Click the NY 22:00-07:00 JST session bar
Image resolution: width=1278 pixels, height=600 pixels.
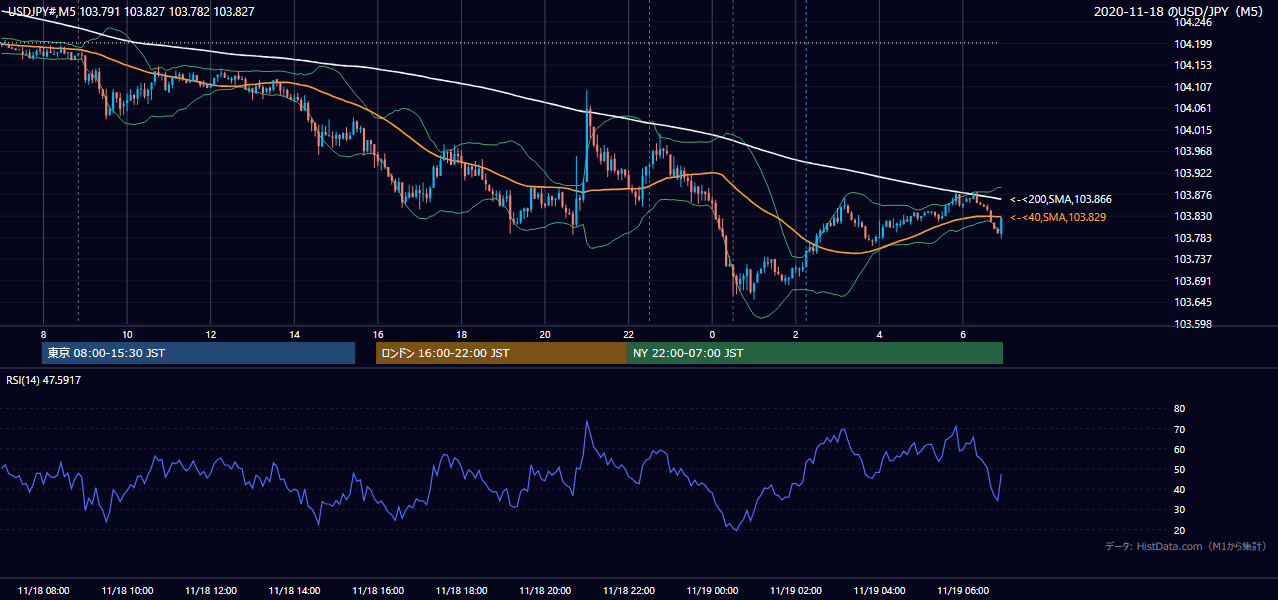[x=815, y=353]
